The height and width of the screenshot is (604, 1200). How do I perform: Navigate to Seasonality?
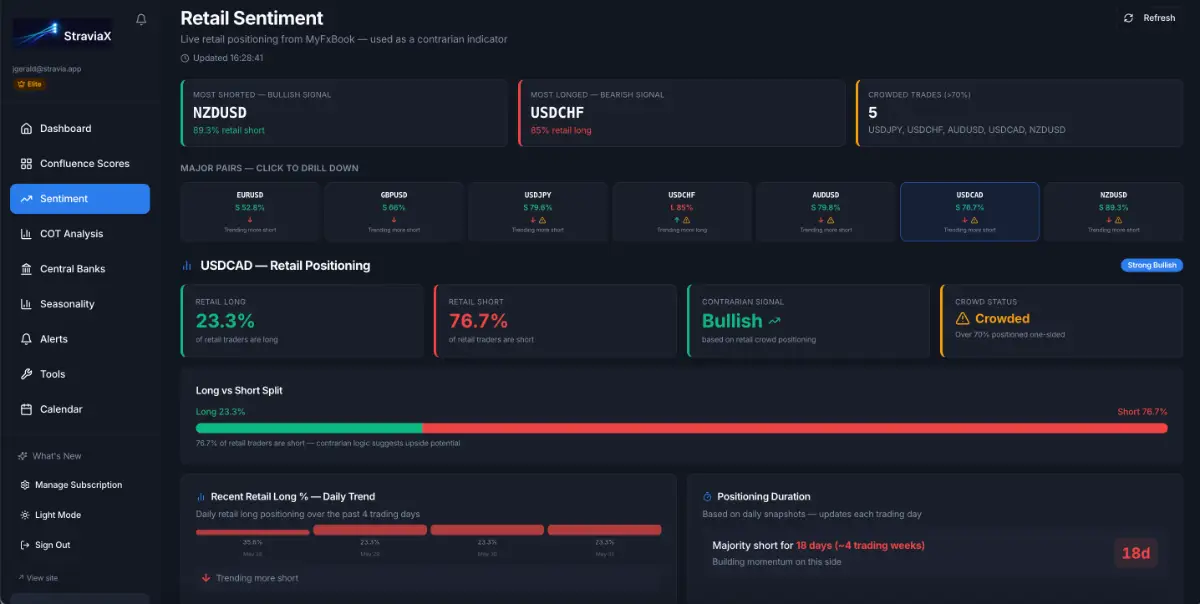(x=80, y=303)
